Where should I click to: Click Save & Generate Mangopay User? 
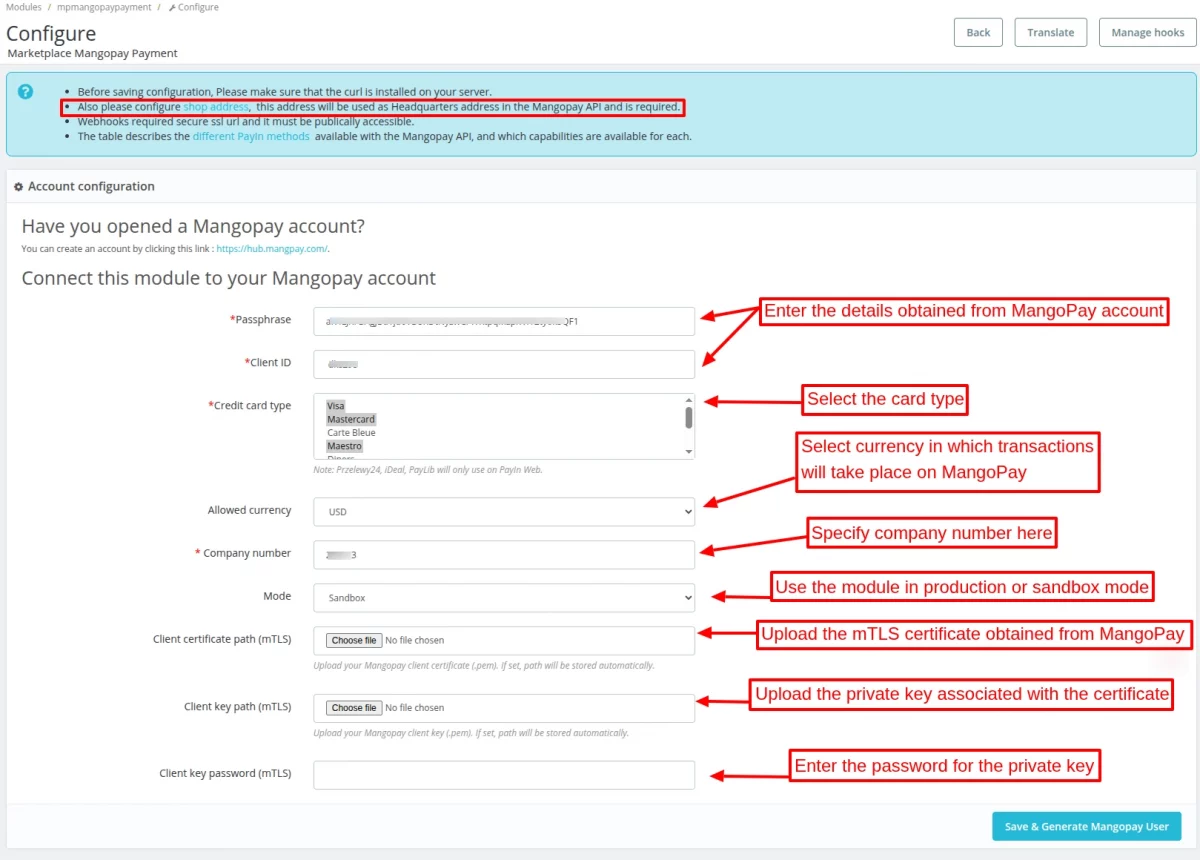click(1087, 827)
